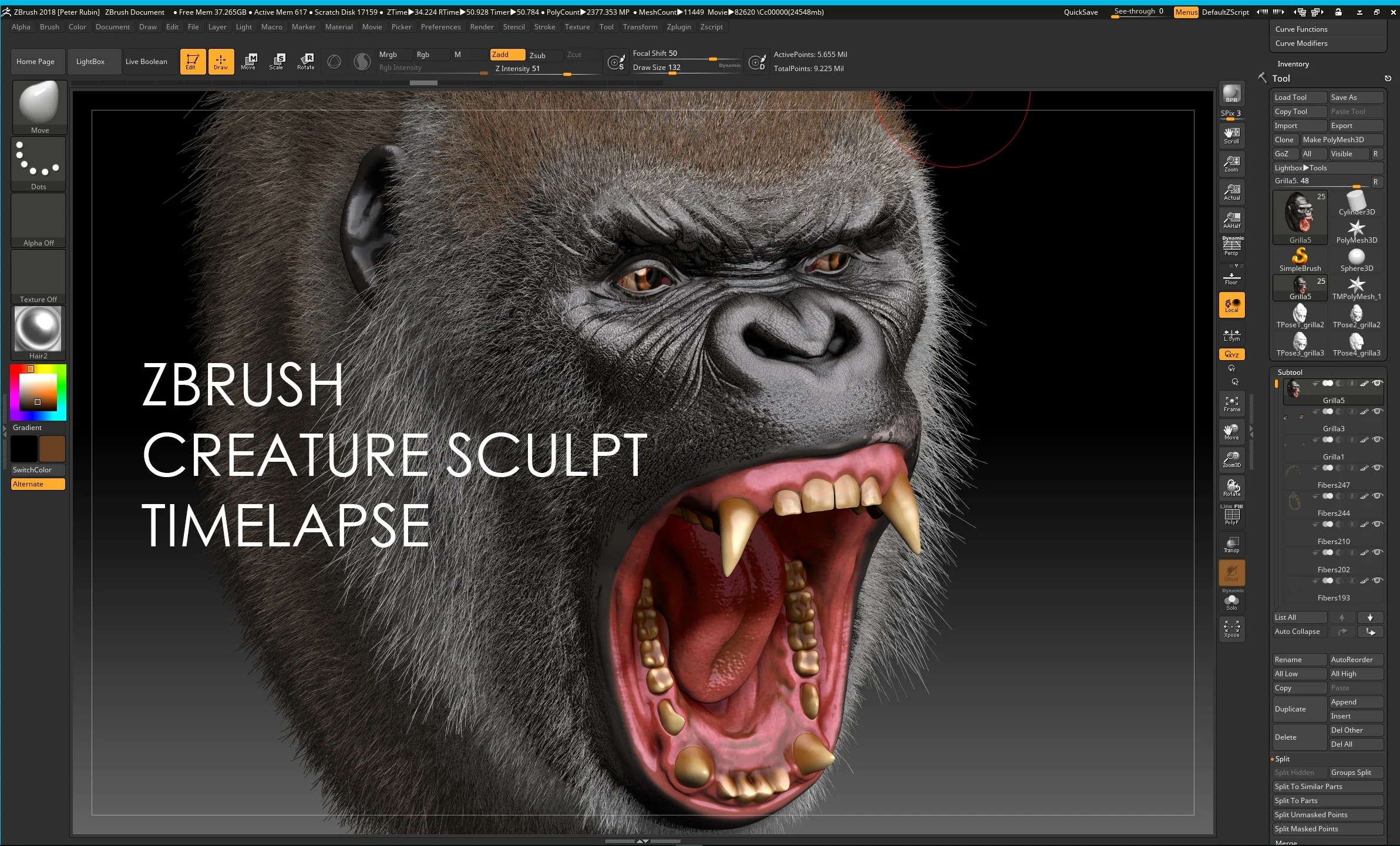Image resolution: width=1400 pixels, height=846 pixels.
Task: Toggle Local transformations
Action: [1231, 305]
